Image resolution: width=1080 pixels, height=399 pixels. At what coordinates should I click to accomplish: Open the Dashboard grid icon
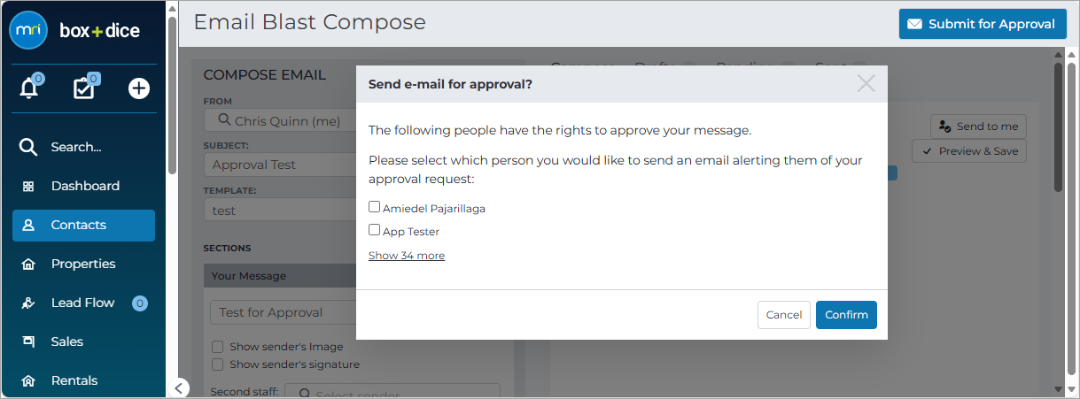click(x=28, y=186)
